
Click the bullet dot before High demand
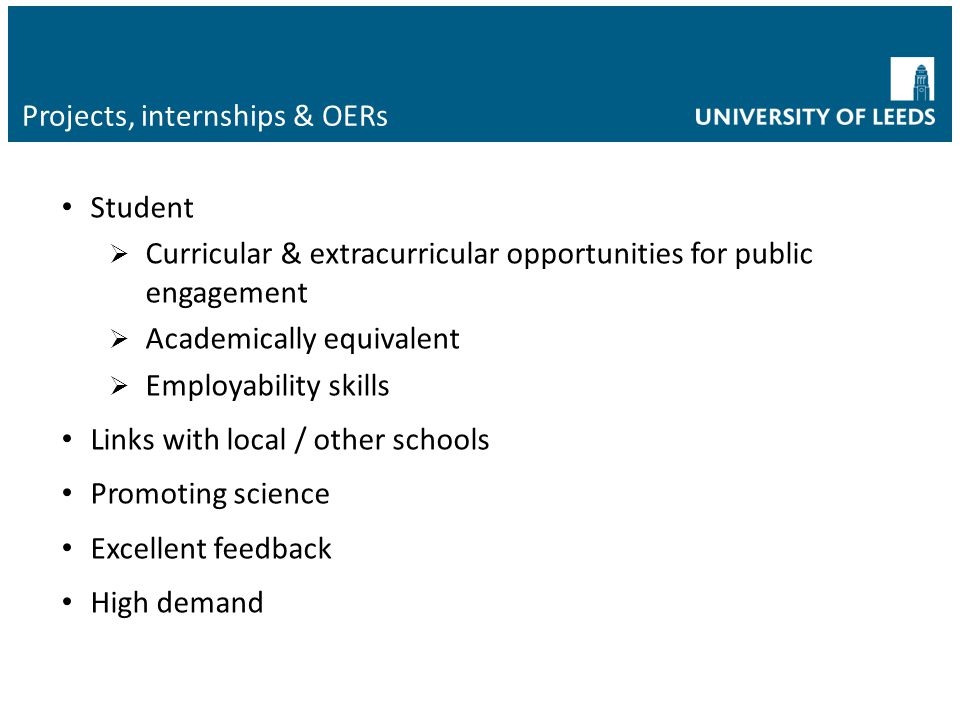[x=67, y=602]
